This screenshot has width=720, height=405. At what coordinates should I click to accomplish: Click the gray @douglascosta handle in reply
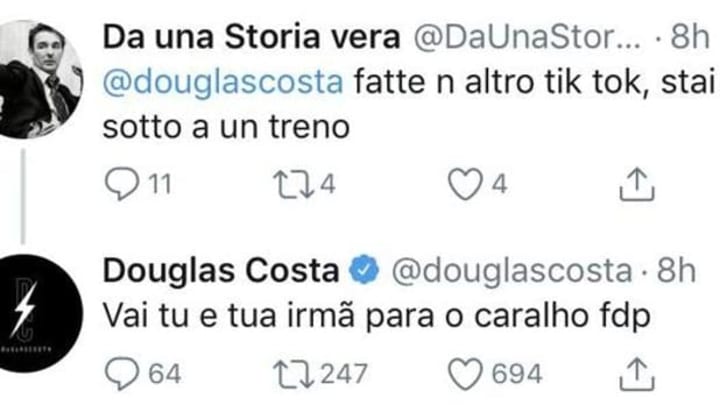tap(512, 271)
